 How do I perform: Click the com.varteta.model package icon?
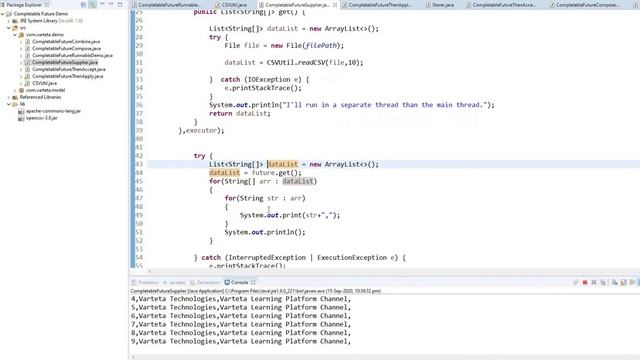(x=21, y=90)
